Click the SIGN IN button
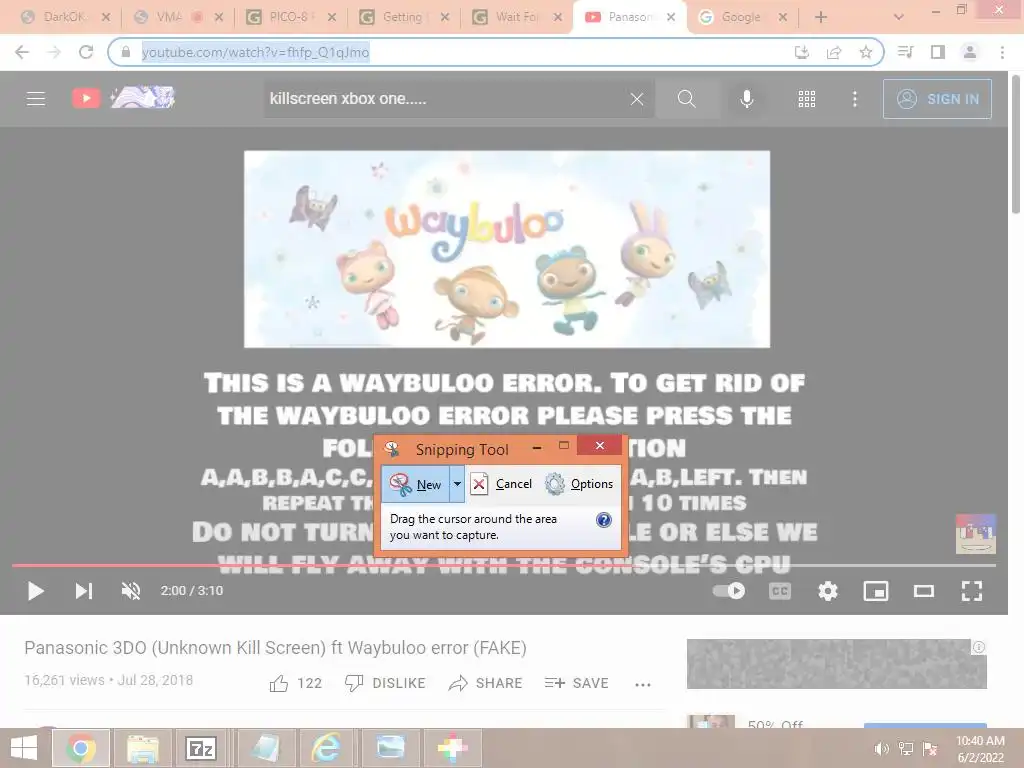This screenshot has height=768, width=1024. click(937, 99)
